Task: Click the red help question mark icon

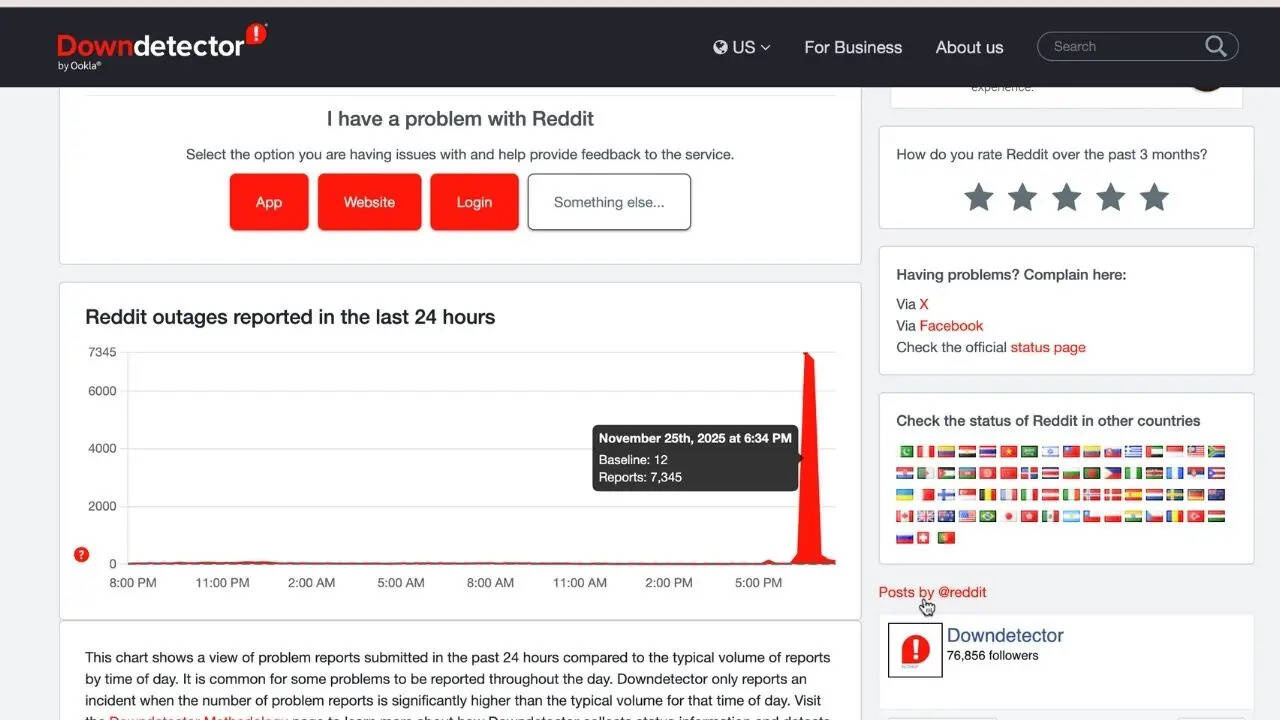Action: (82, 555)
